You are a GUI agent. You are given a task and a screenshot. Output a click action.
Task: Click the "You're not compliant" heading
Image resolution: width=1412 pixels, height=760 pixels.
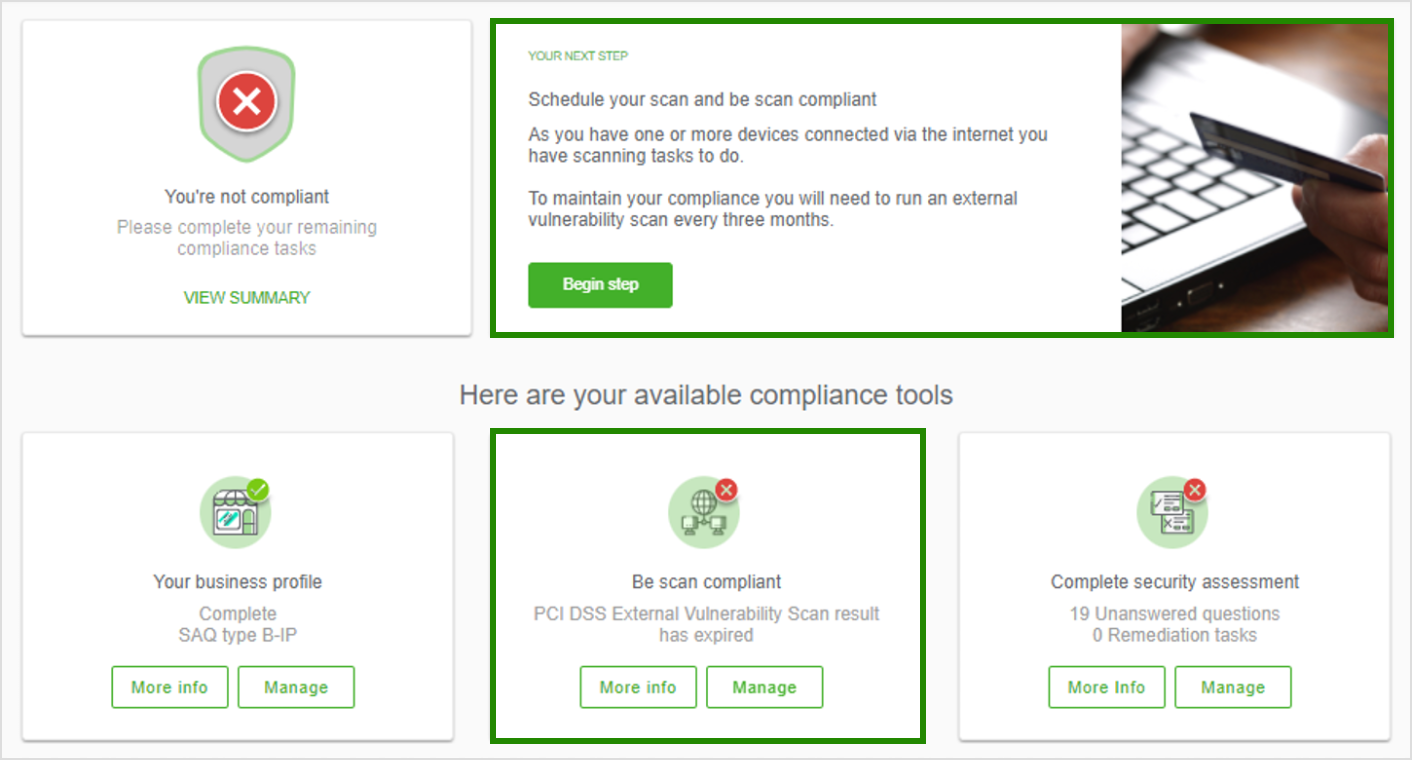(247, 197)
